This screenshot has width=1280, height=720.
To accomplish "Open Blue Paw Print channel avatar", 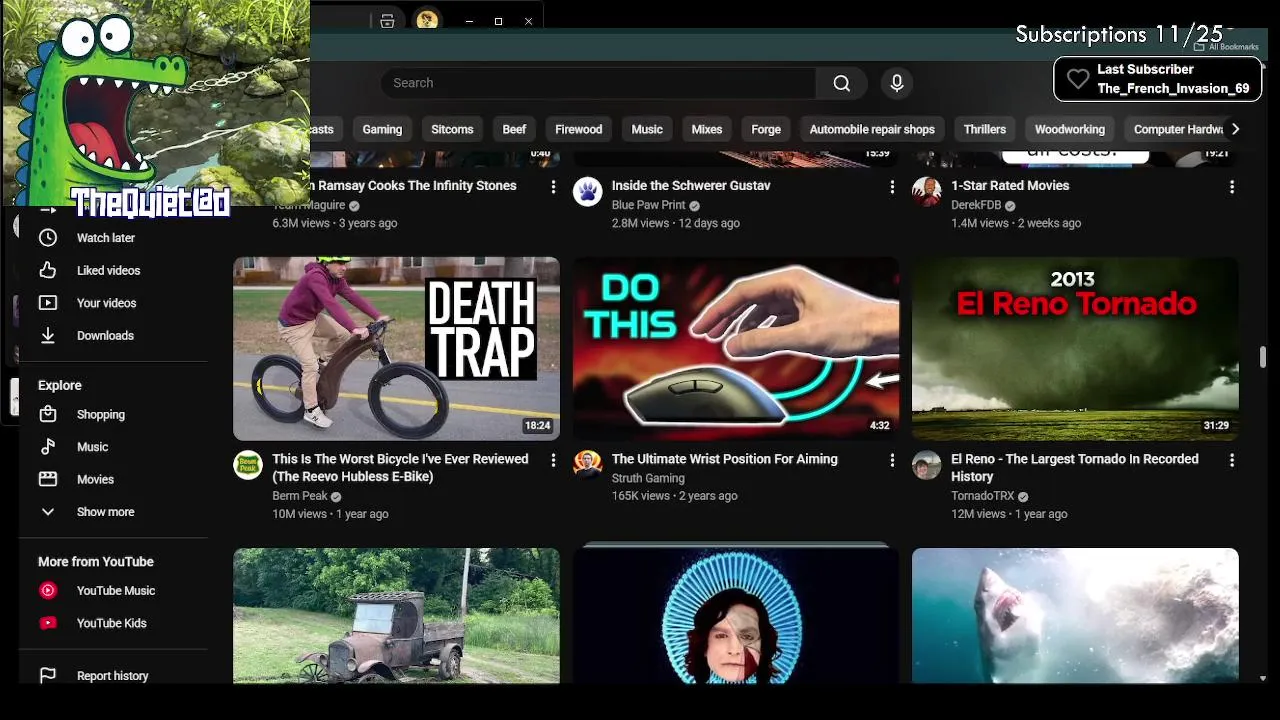I will point(587,192).
